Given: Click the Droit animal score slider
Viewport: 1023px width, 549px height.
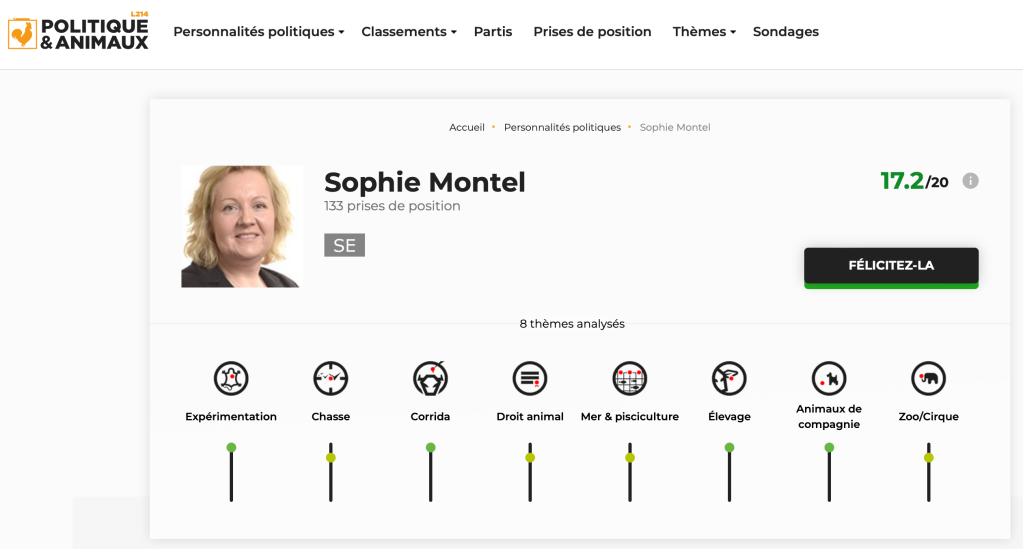Looking at the screenshot, I should (x=530, y=472).
